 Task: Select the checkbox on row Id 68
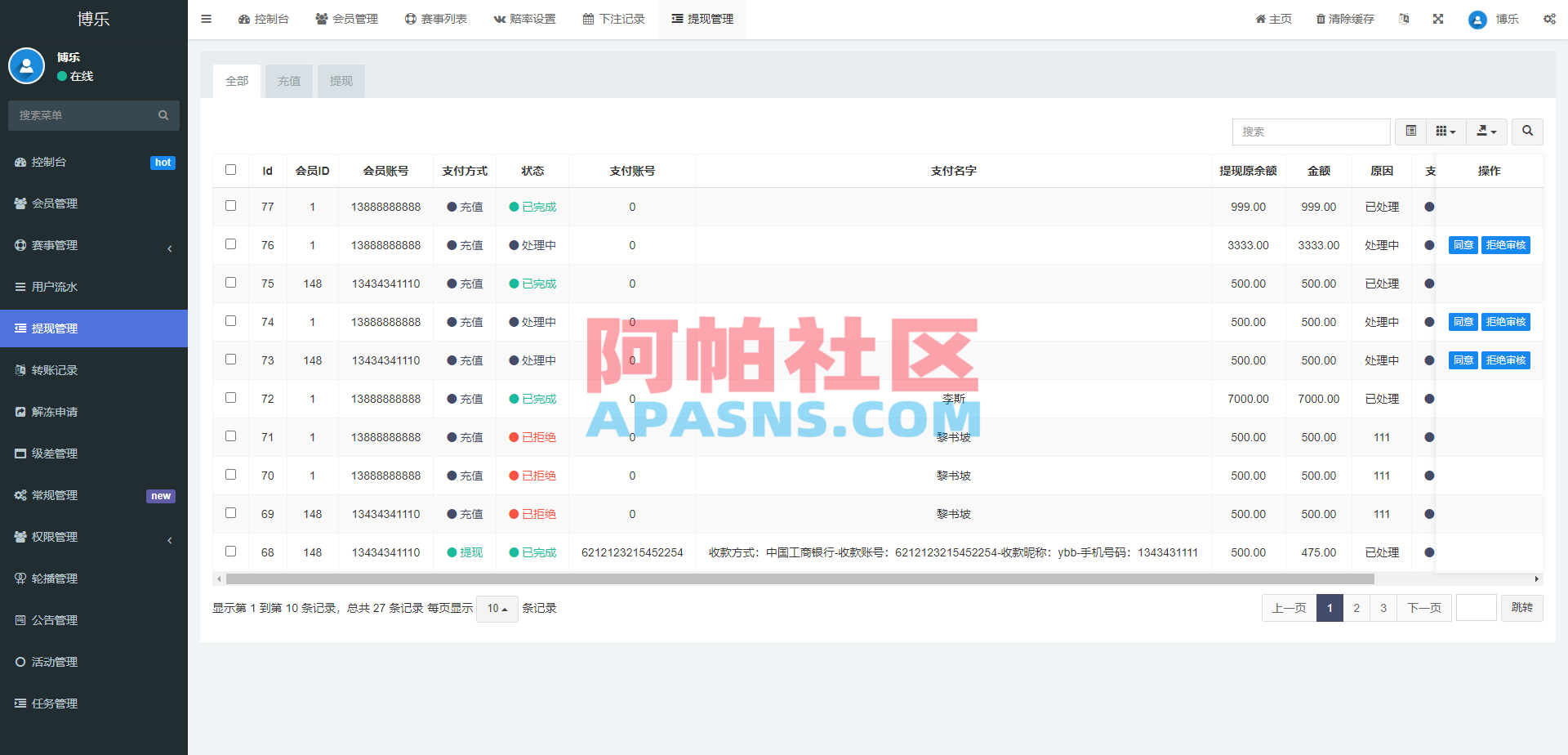click(230, 552)
